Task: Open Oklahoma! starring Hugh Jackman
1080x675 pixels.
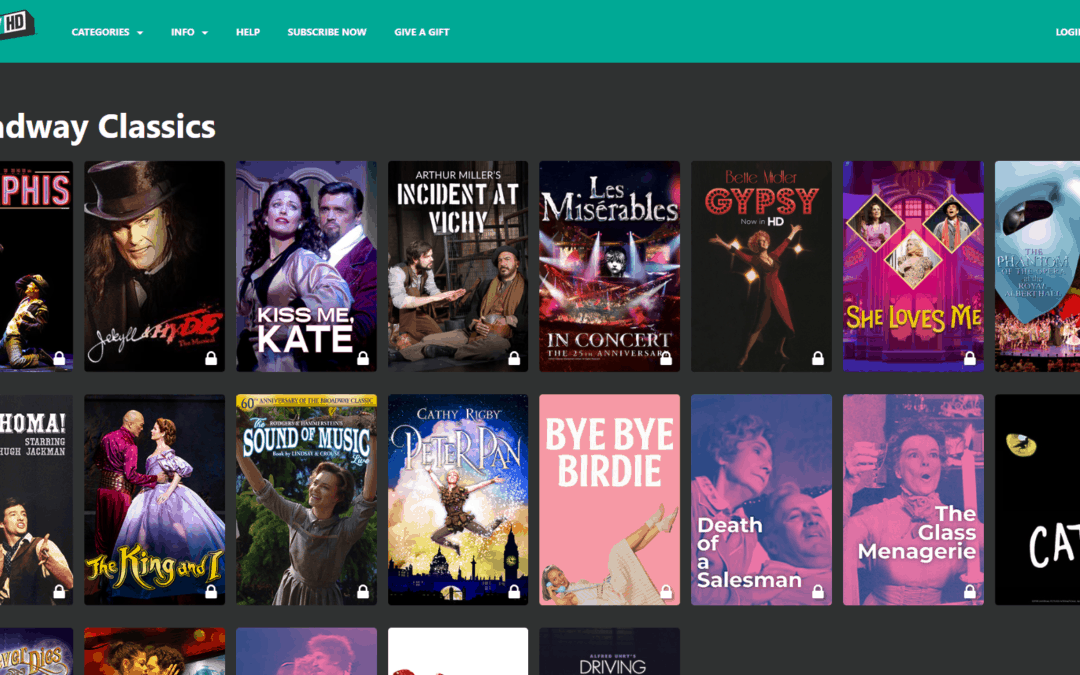Action: click(37, 500)
